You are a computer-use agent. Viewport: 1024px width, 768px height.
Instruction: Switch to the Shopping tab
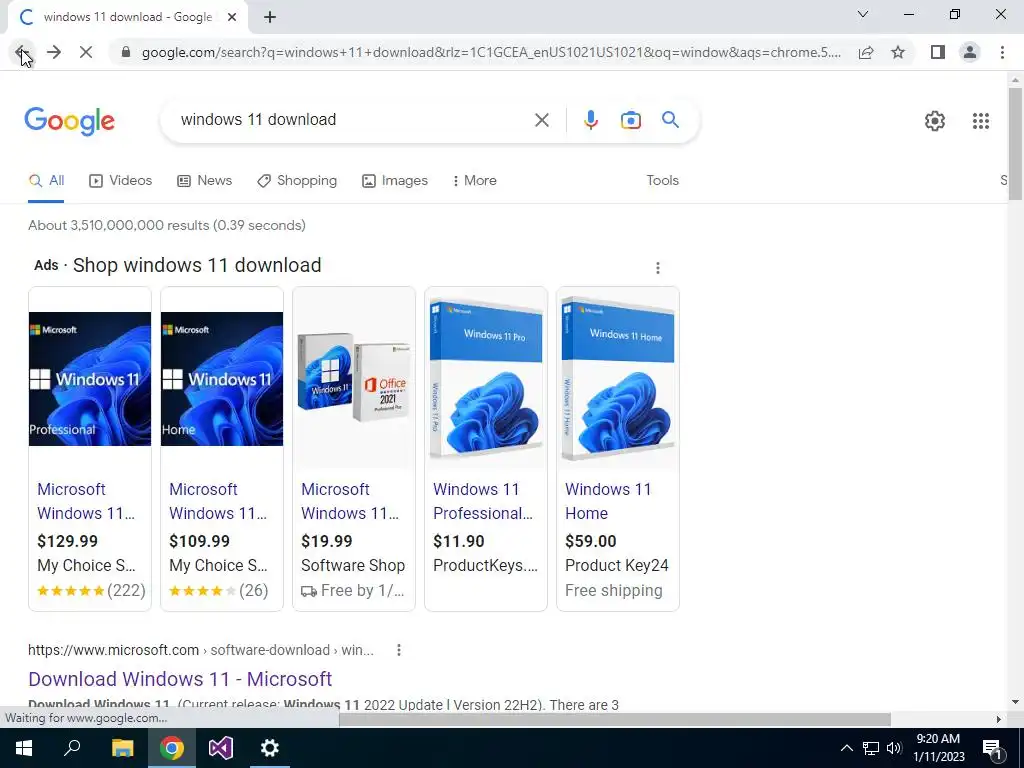(297, 181)
